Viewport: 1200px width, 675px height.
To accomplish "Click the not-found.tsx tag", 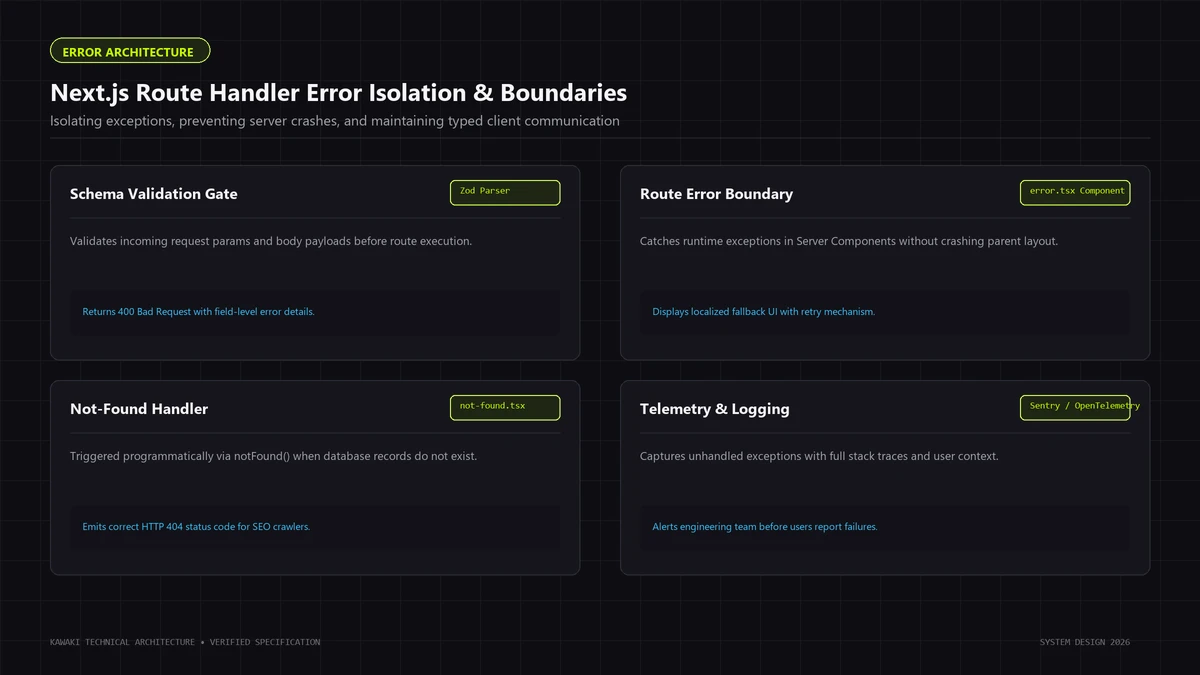I will click(505, 407).
